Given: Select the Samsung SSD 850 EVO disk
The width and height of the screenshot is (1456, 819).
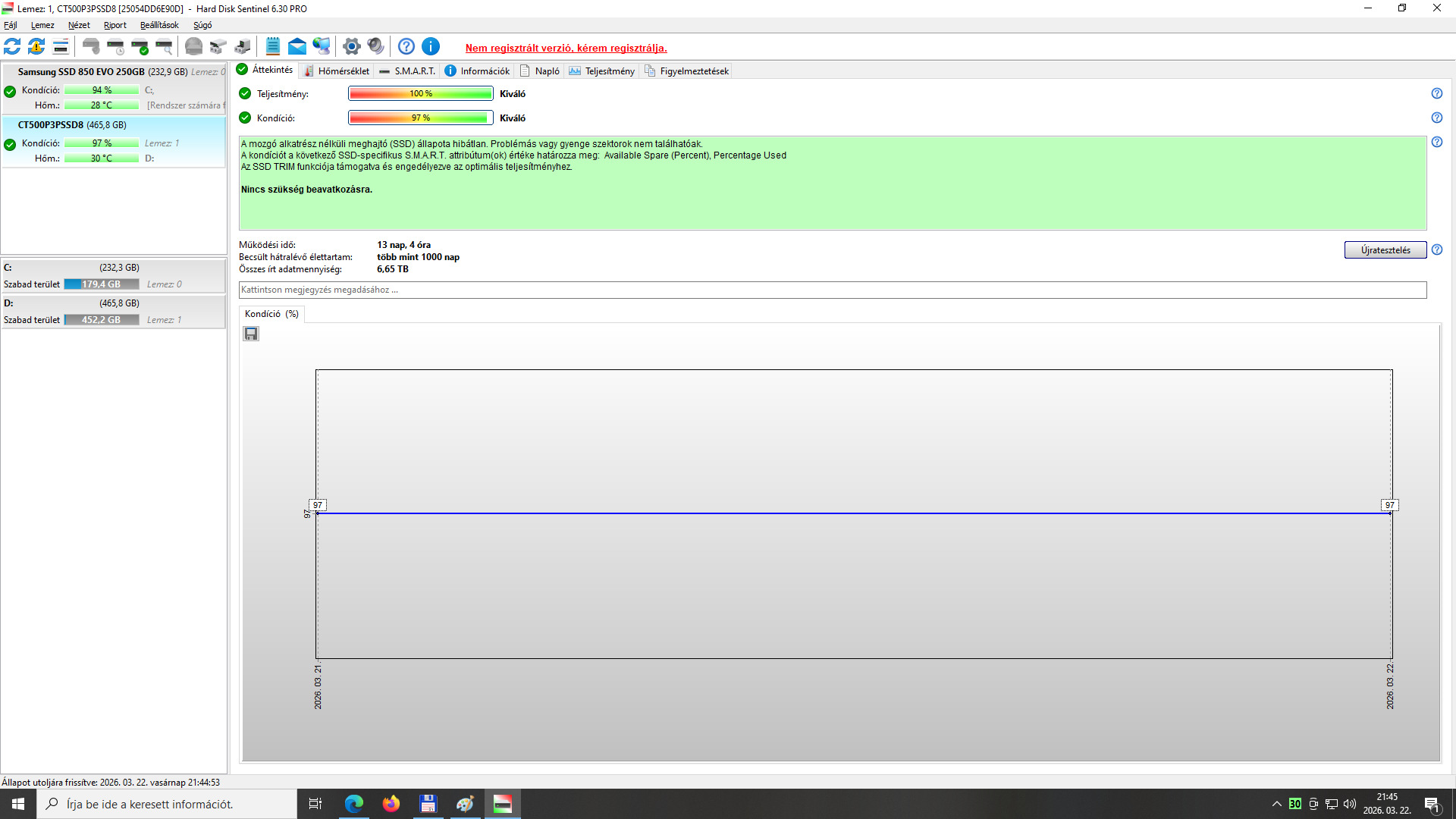Looking at the screenshot, I should click(x=81, y=72).
